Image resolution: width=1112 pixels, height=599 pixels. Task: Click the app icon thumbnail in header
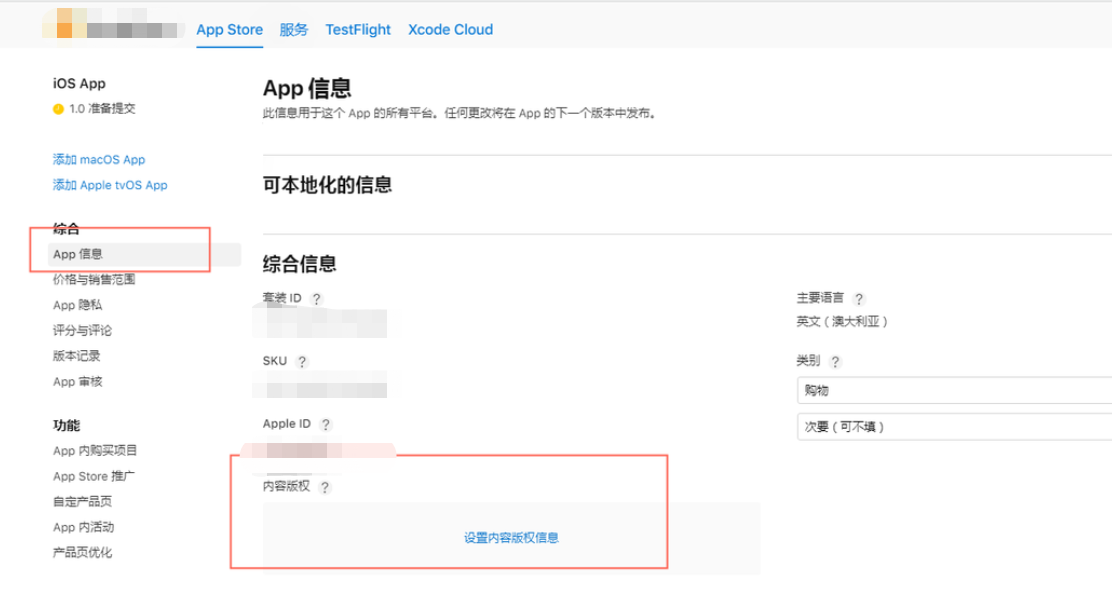65,23
